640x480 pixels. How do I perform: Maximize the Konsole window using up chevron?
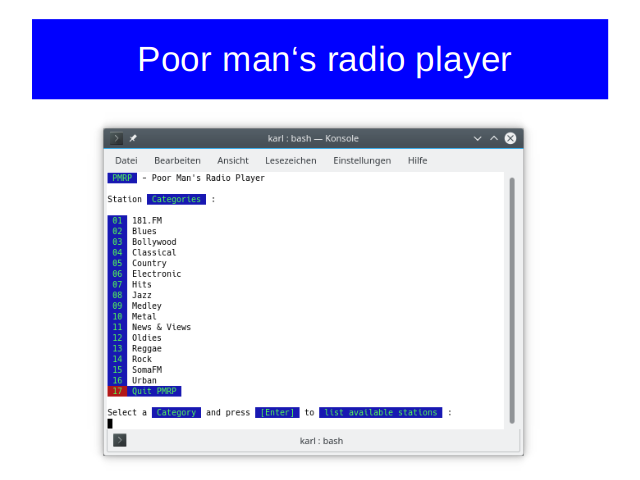tap(494, 138)
